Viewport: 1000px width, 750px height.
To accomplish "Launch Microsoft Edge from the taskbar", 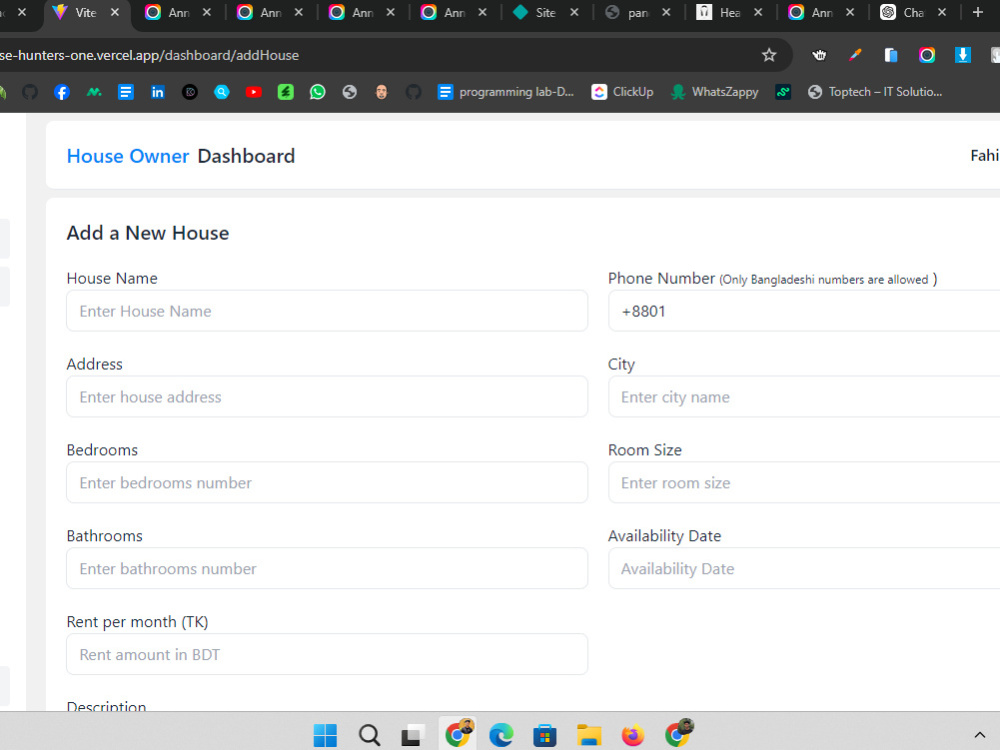I will pos(501,735).
